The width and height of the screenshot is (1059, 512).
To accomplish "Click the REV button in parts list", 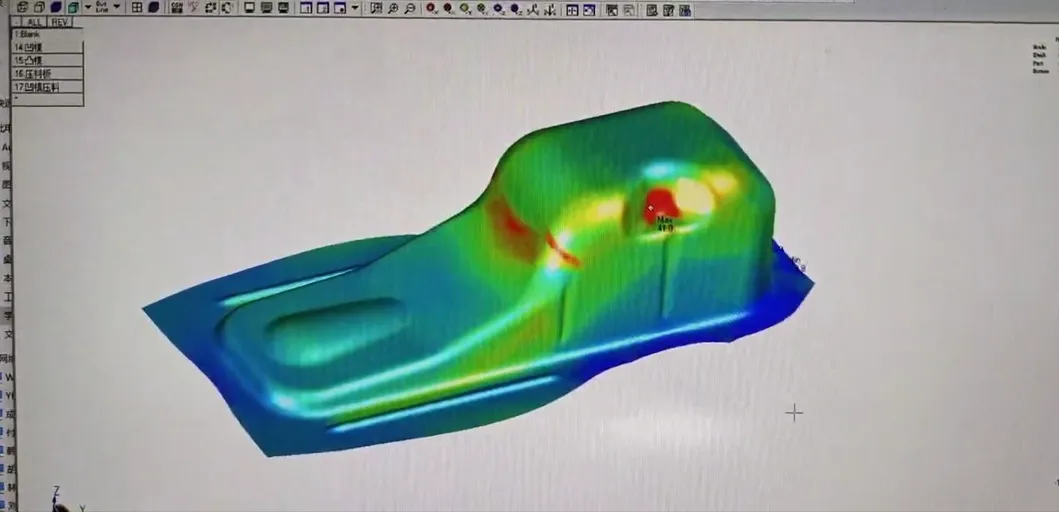I will click(x=59, y=22).
